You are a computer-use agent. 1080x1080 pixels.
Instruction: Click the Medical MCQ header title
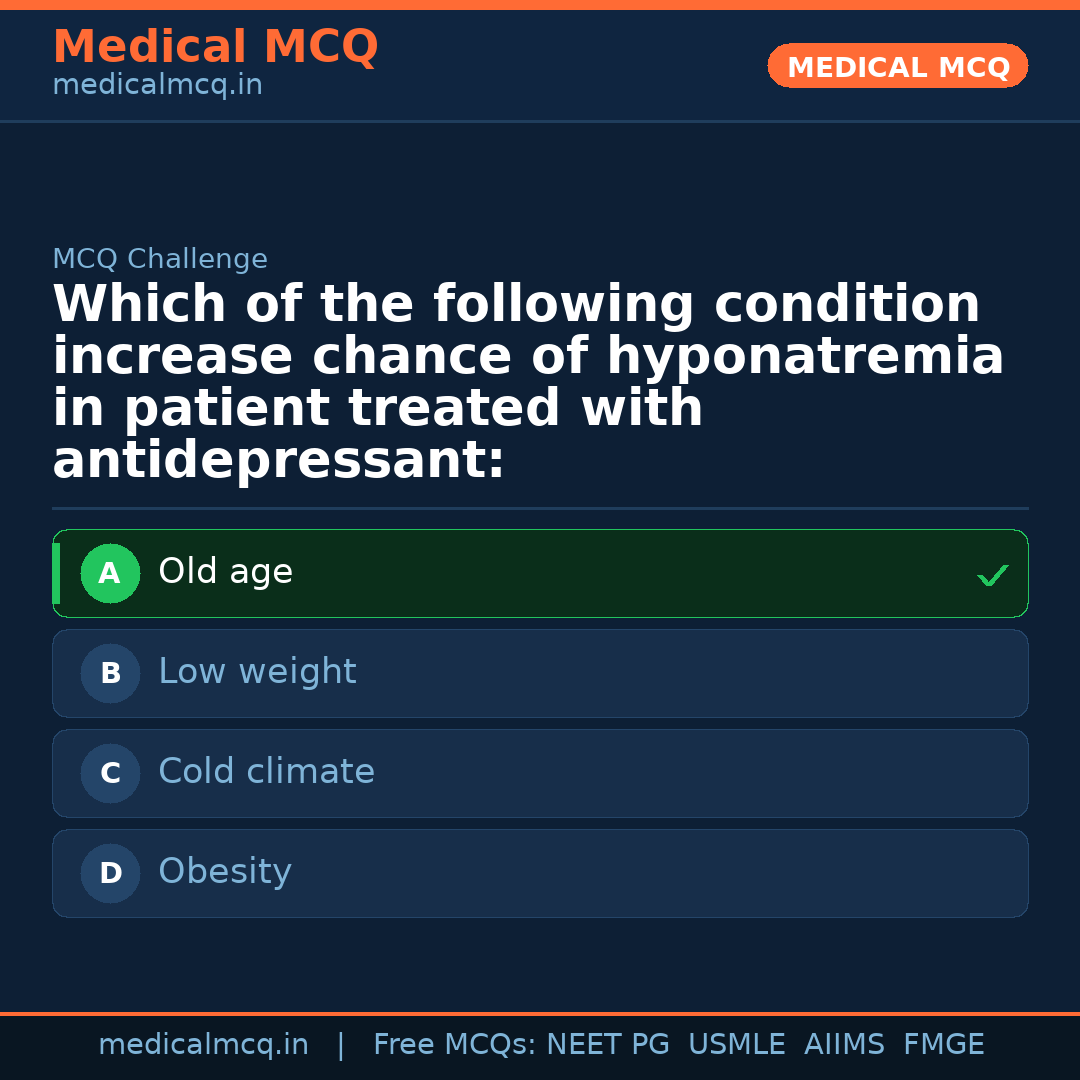[215, 47]
